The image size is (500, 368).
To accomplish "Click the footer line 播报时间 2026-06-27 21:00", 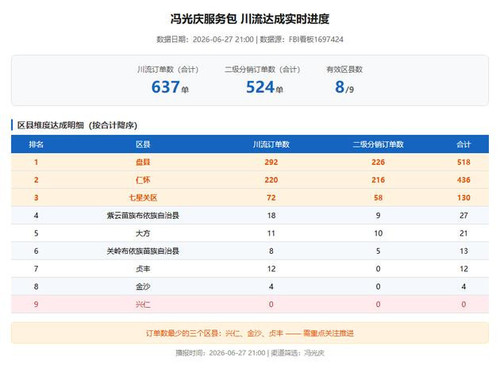I will 250,353.
